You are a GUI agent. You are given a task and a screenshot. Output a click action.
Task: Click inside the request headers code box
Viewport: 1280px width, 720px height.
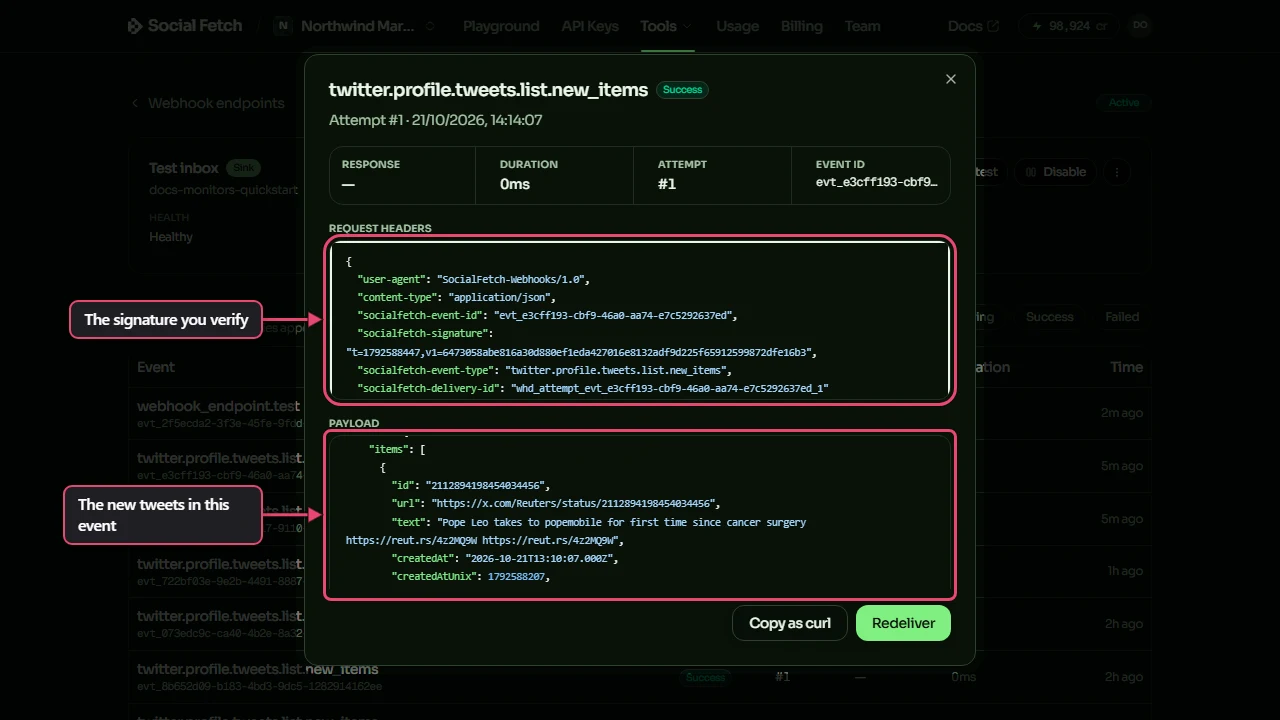[640, 321]
